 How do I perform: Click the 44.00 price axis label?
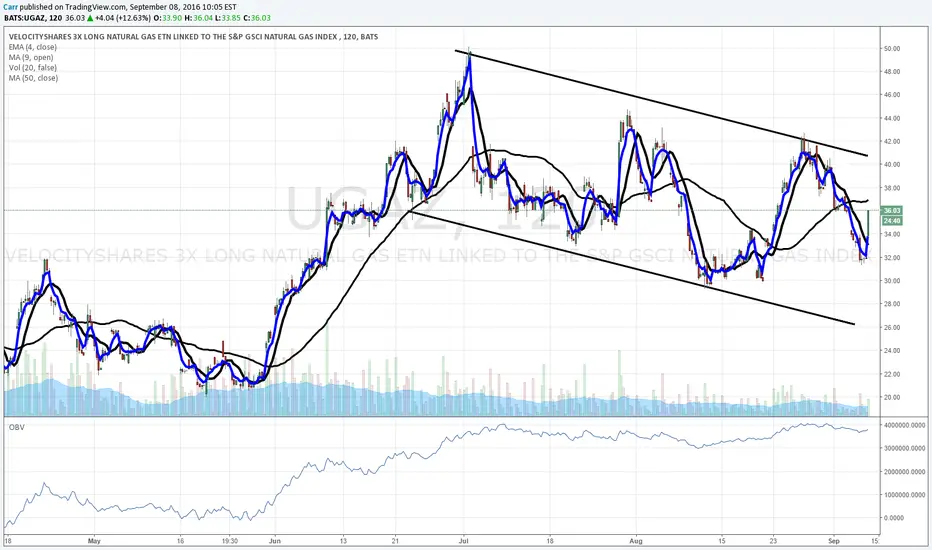click(892, 118)
